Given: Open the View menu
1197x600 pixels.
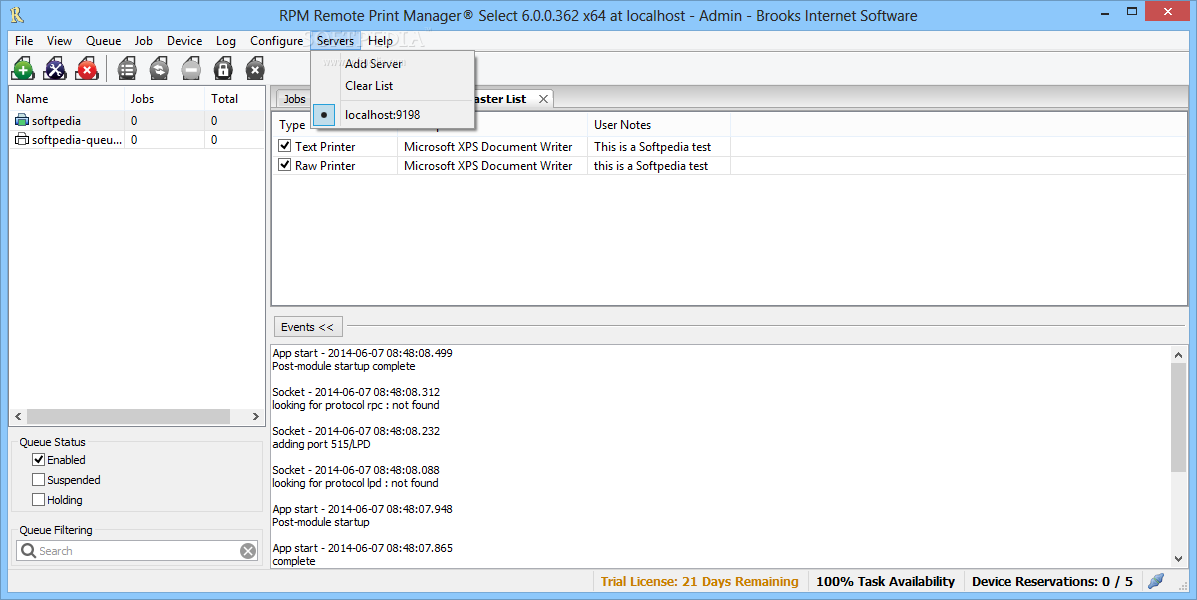Looking at the screenshot, I should click(60, 40).
